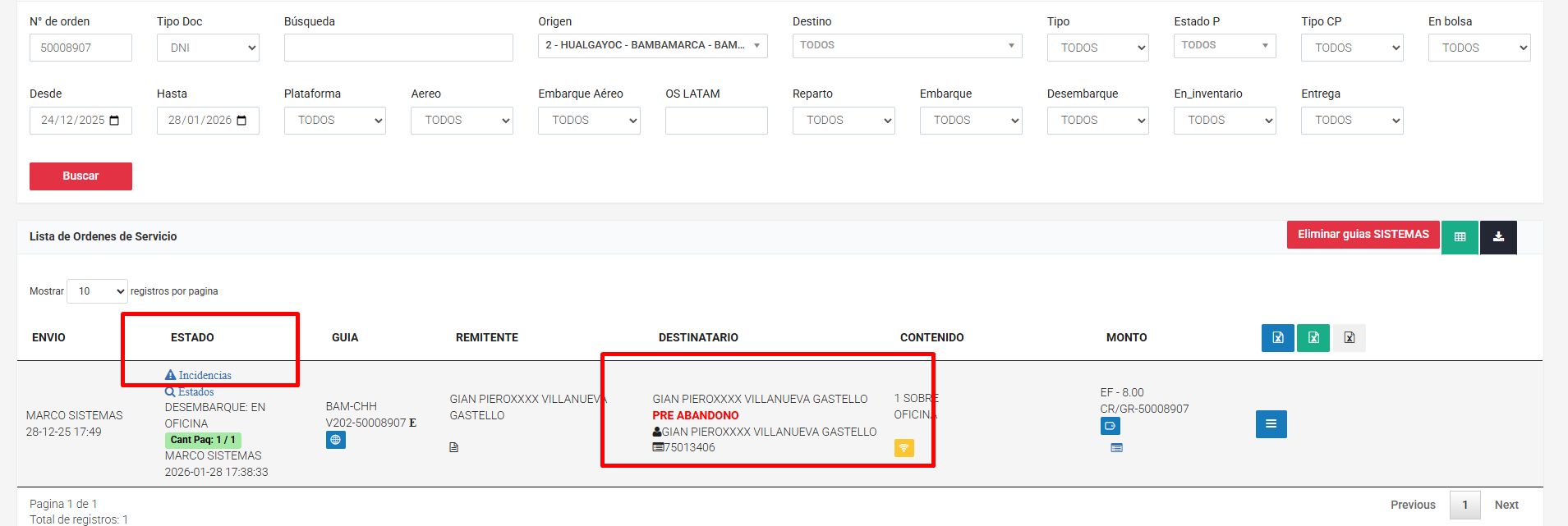This screenshot has width=1568, height=526.
Task: Click the blue tag icon under Monto
Action: pyautogui.click(x=1110, y=426)
